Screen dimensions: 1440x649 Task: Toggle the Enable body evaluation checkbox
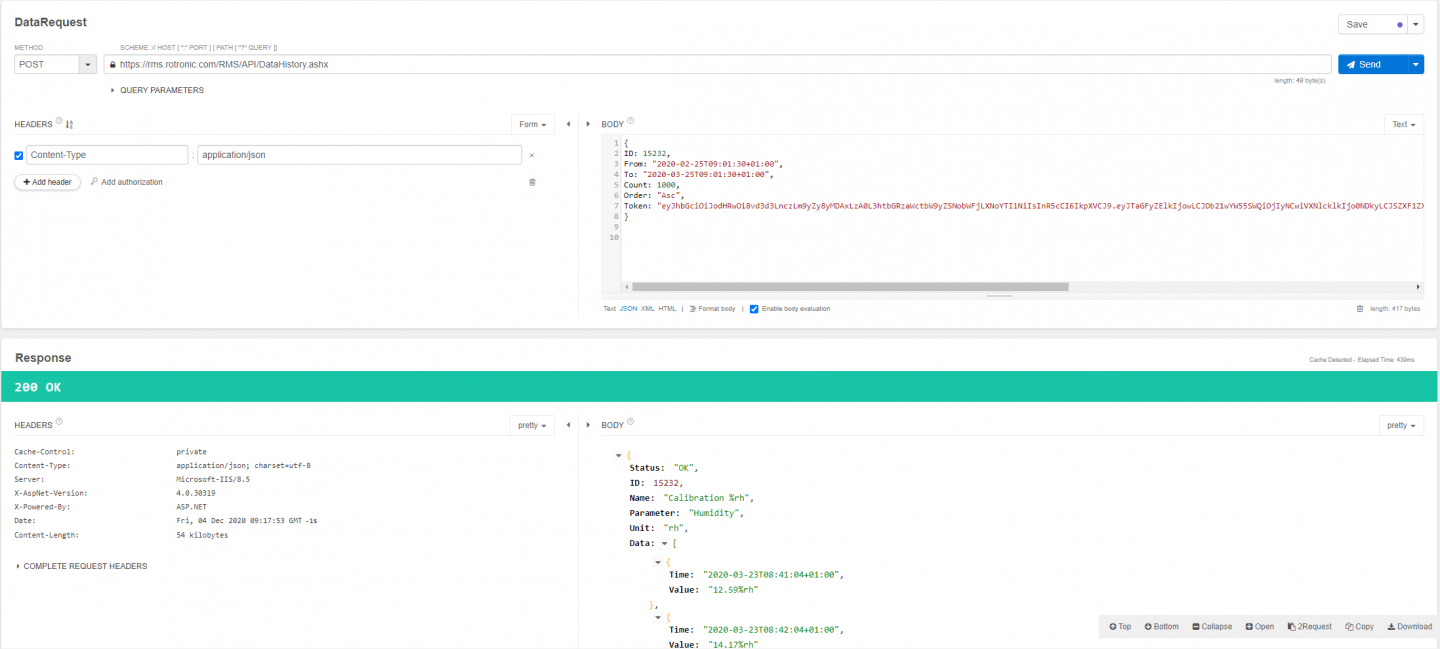click(754, 308)
